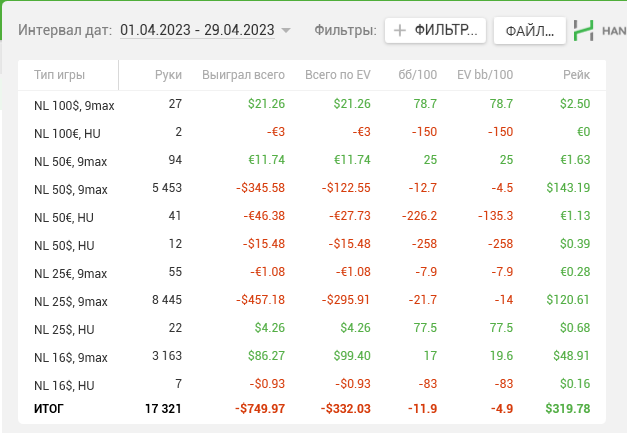Click the plus icon on the filter button
627x433 pixels.
[x=400, y=30]
